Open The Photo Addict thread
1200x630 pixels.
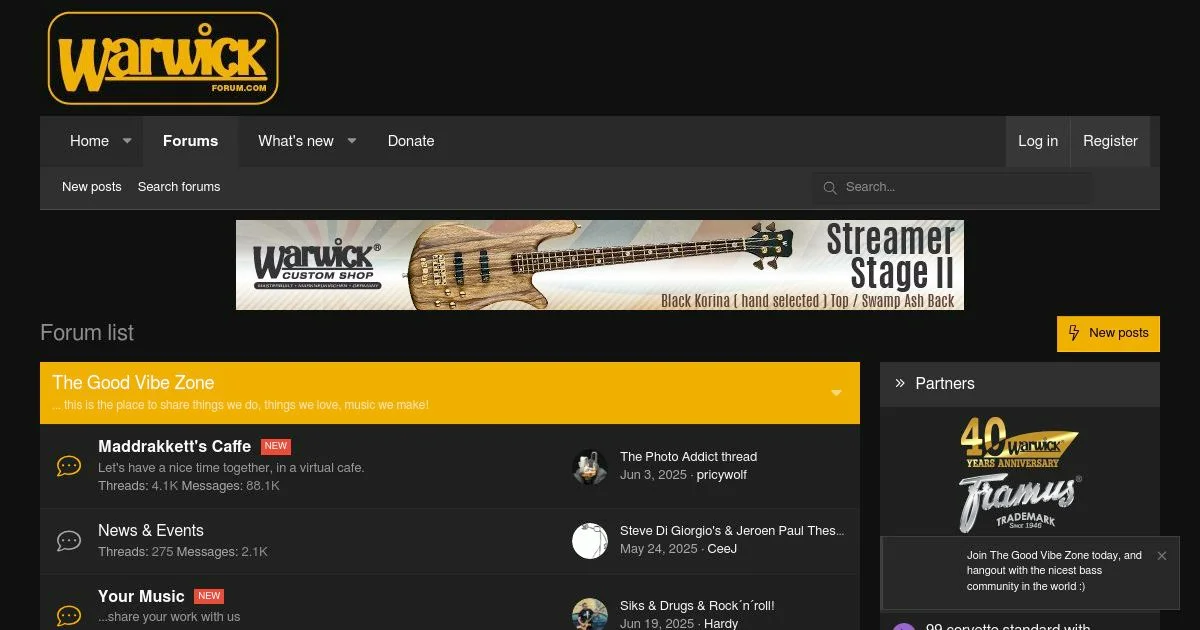pos(688,457)
